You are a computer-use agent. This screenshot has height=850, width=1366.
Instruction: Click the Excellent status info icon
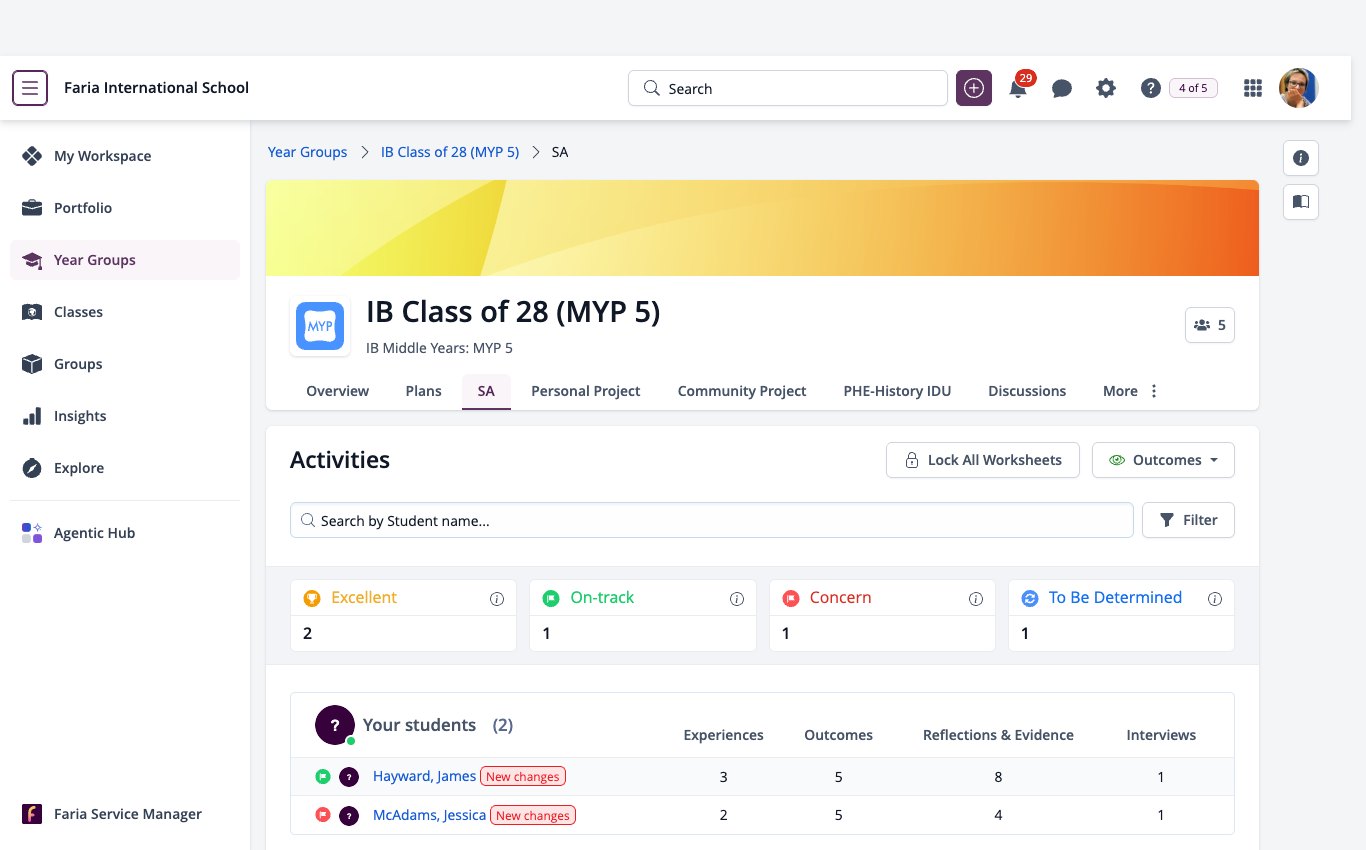497,599
